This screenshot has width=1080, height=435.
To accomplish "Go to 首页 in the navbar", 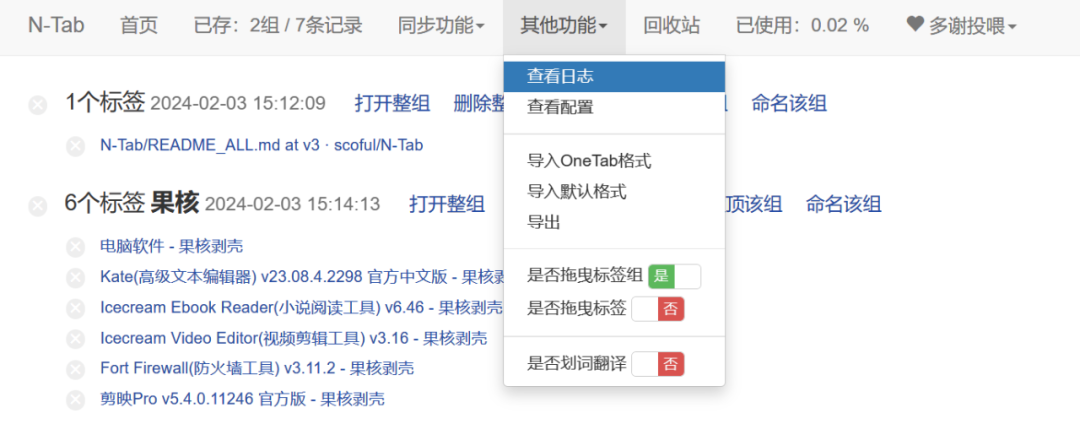I will click(138, 26).
